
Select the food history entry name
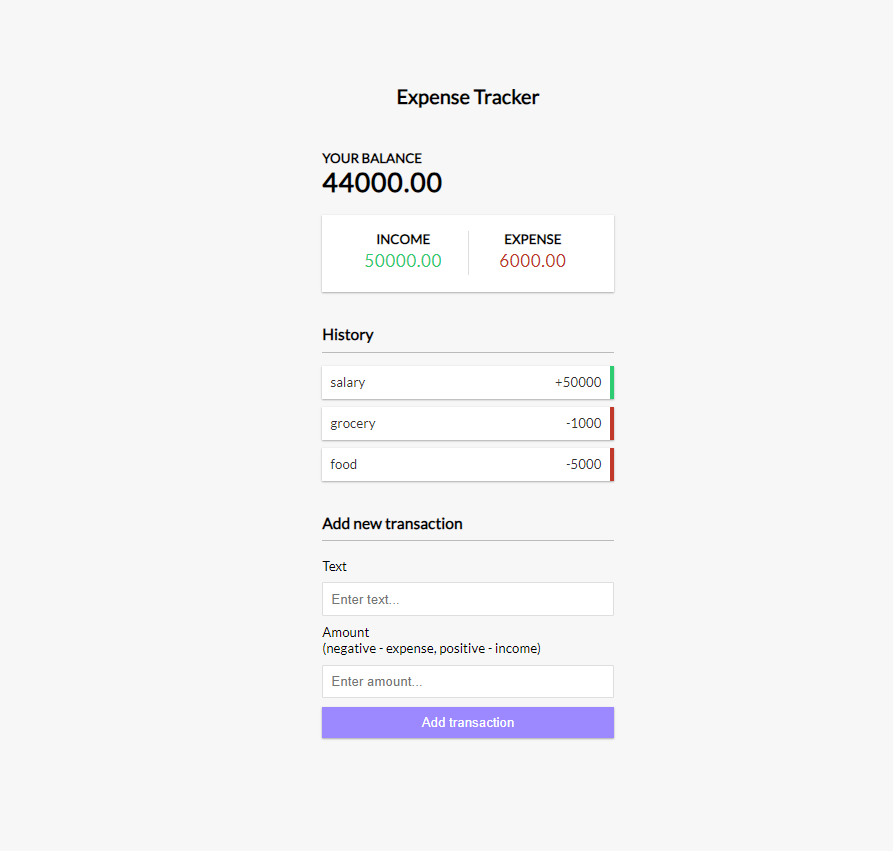click(x=344, y=464)
